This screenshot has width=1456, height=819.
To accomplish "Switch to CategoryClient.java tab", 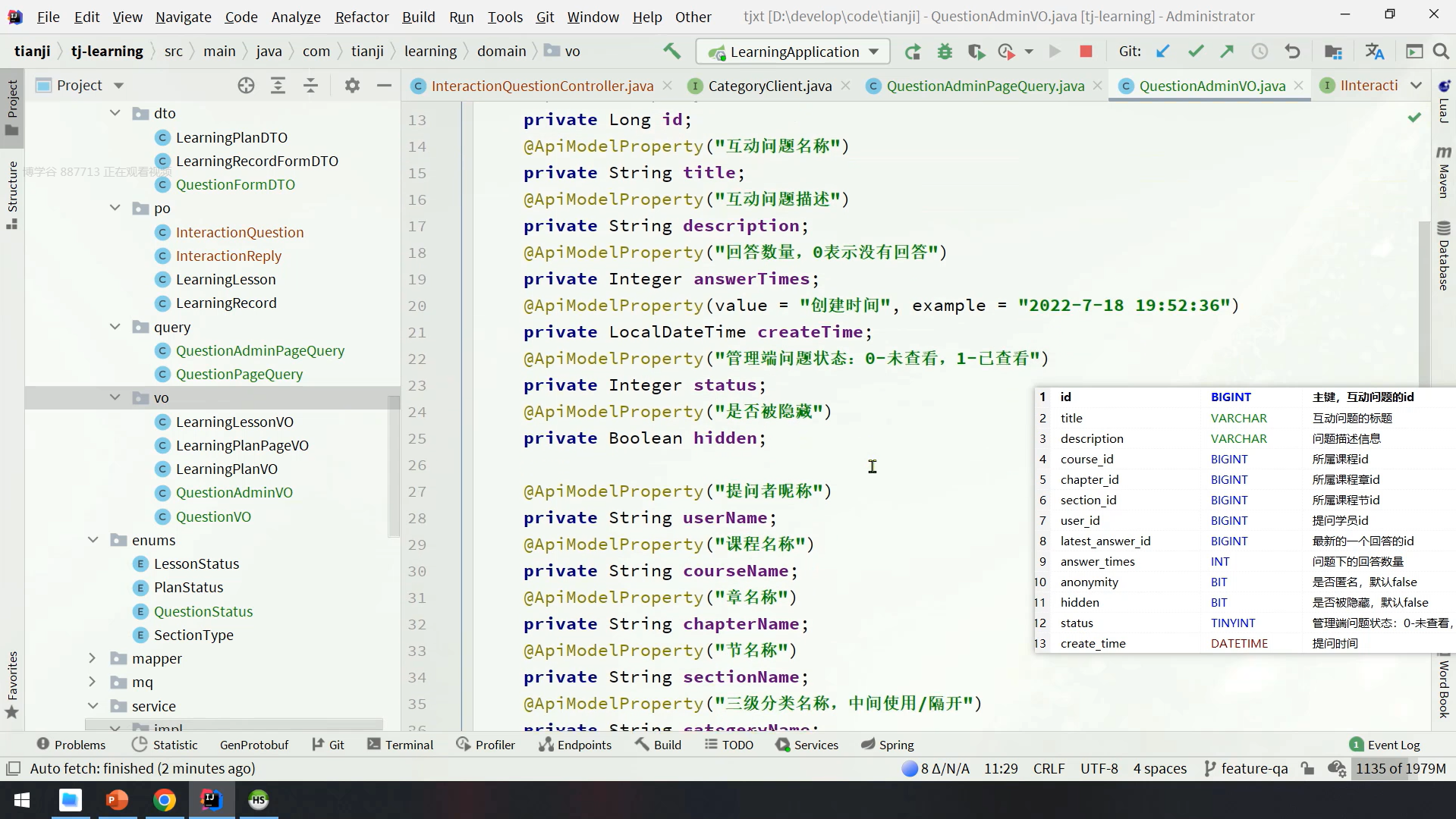I will click(769, 86).
